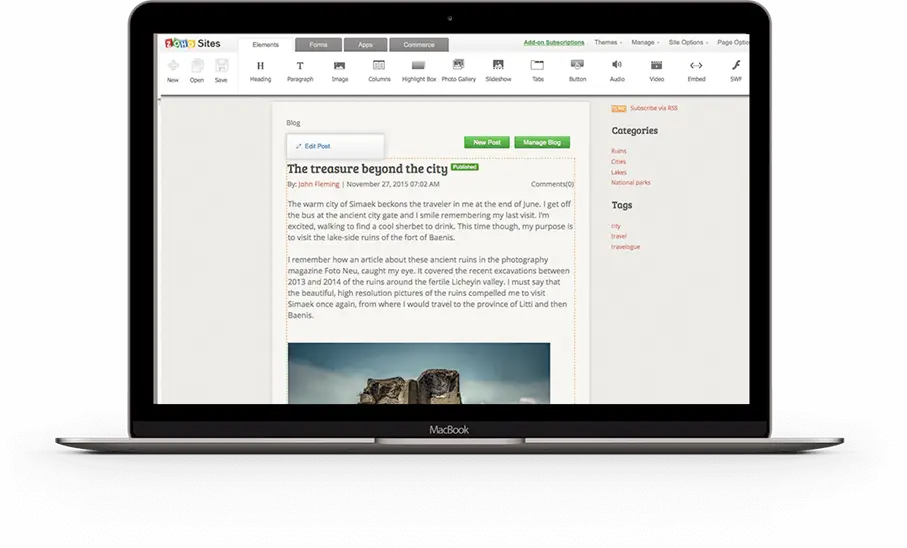Switch to the Commerce tab

(x=419, y=45)
